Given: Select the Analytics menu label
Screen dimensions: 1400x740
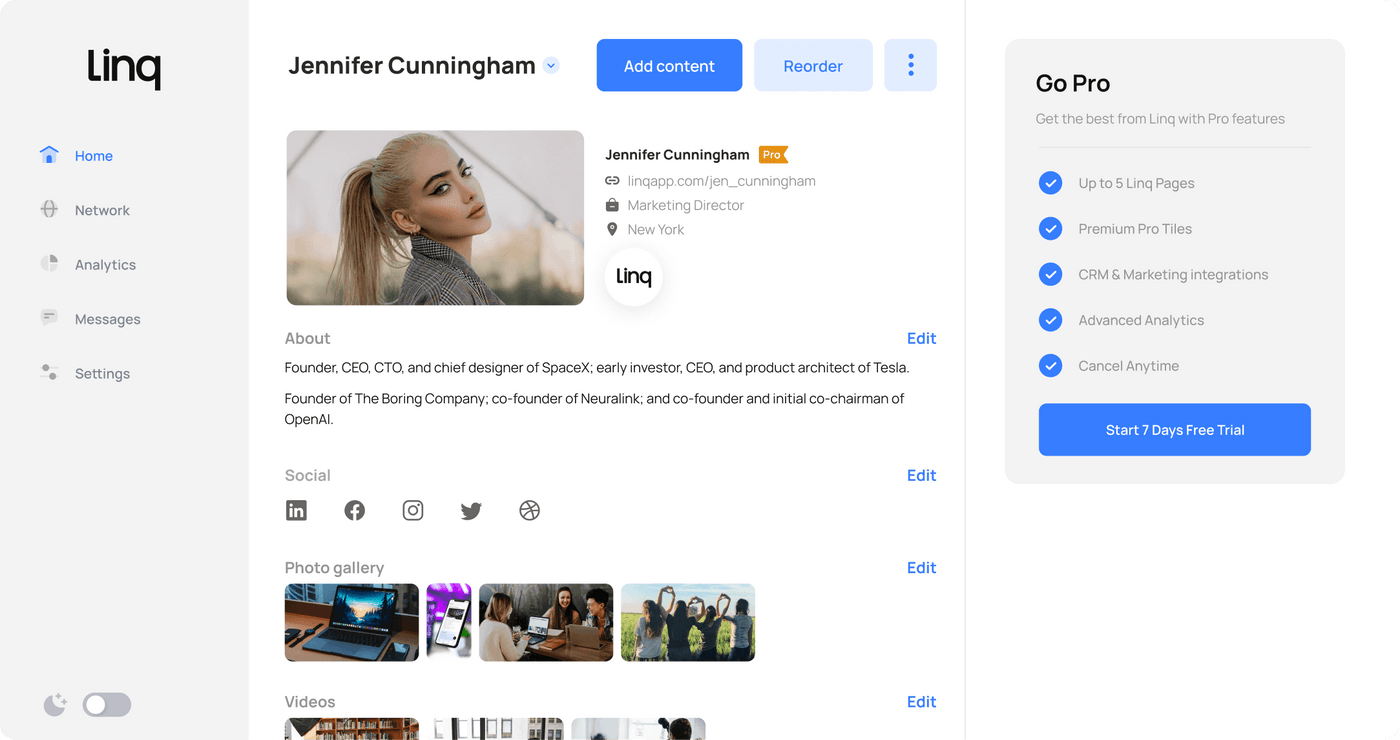Looking at the screenshot, I should tap(105, 265).
